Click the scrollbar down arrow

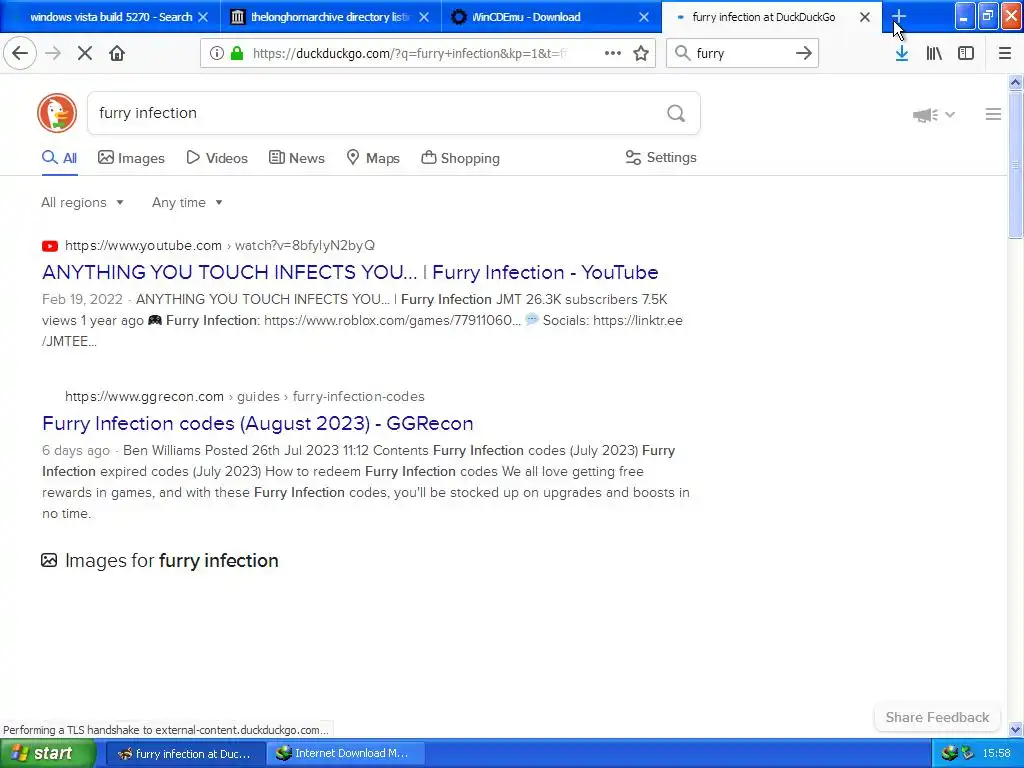[1015, 729]
